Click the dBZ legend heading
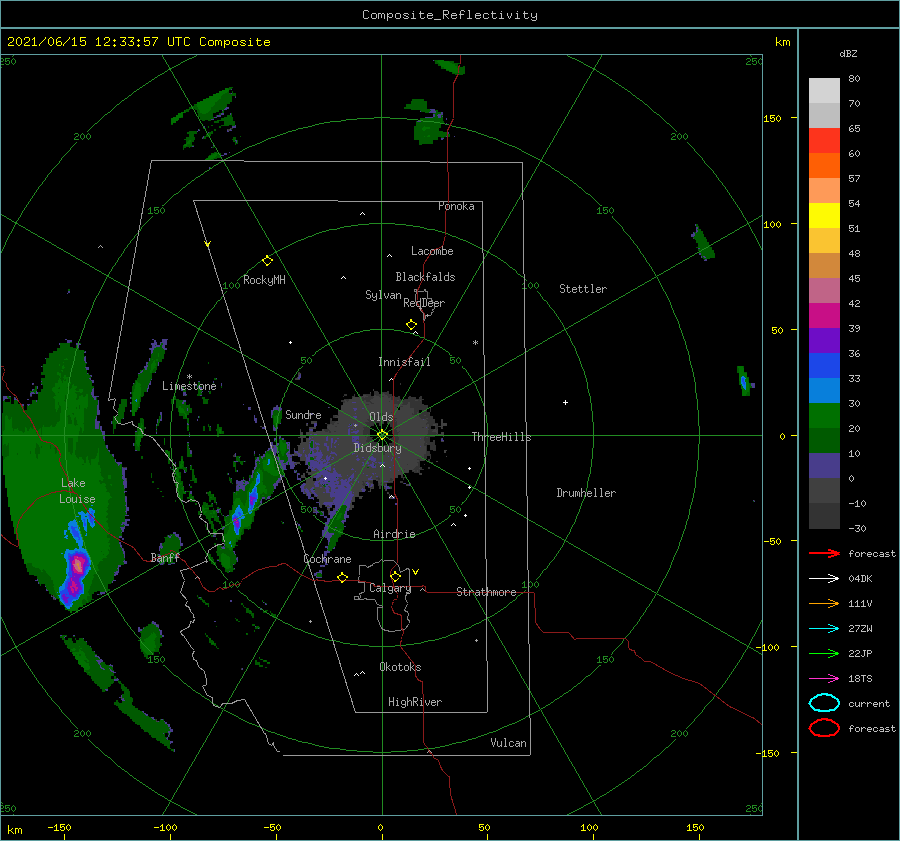 (x=848, y=53)
